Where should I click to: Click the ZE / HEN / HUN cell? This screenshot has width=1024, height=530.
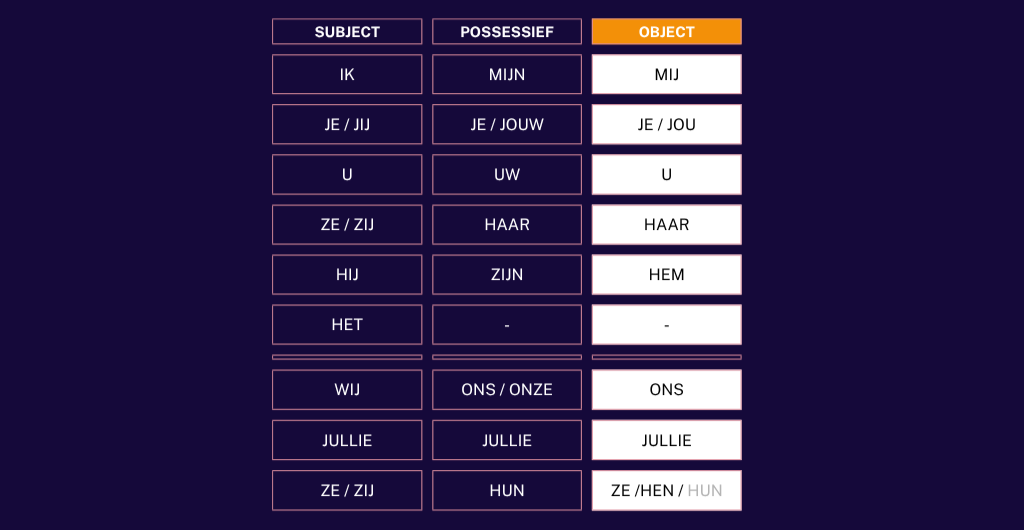pyautogui.click(x=666, y=491)
